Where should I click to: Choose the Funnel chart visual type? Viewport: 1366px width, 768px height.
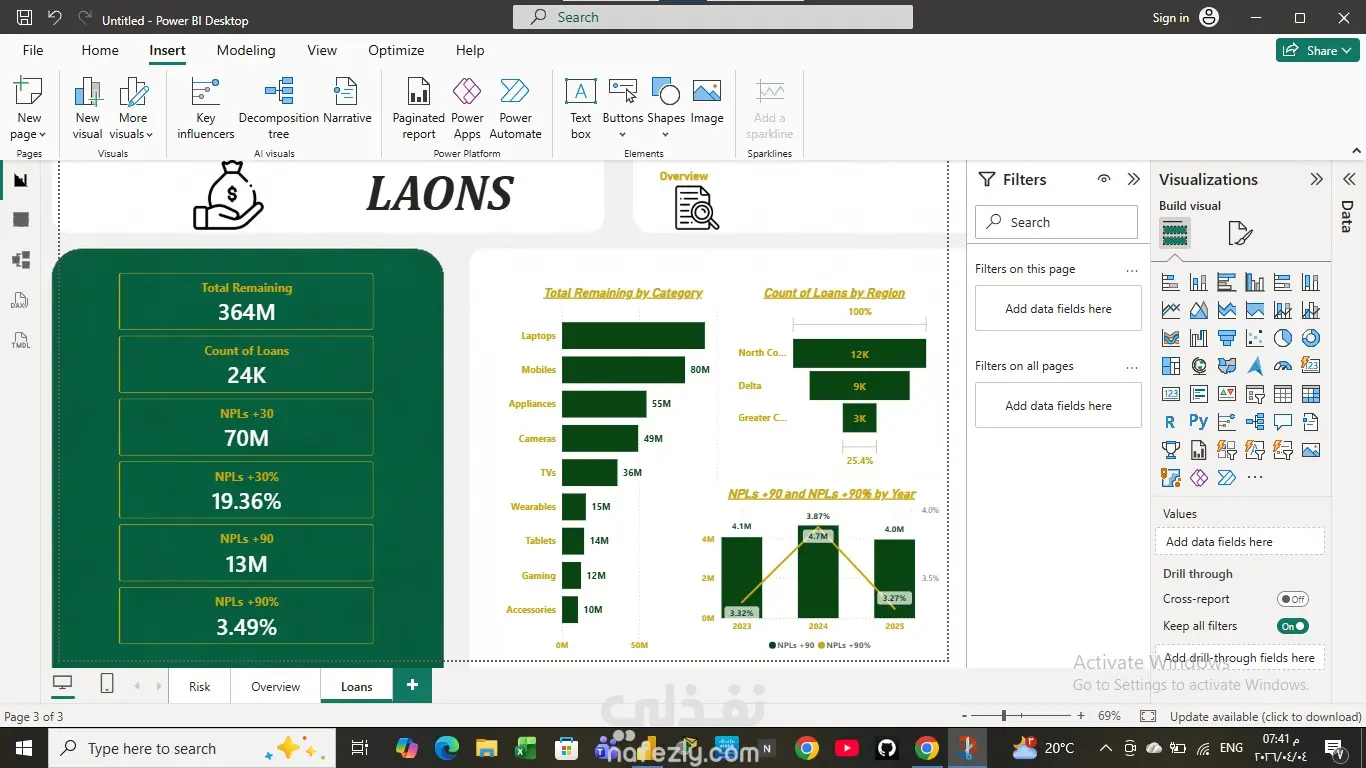click(x=1227, y=338)
